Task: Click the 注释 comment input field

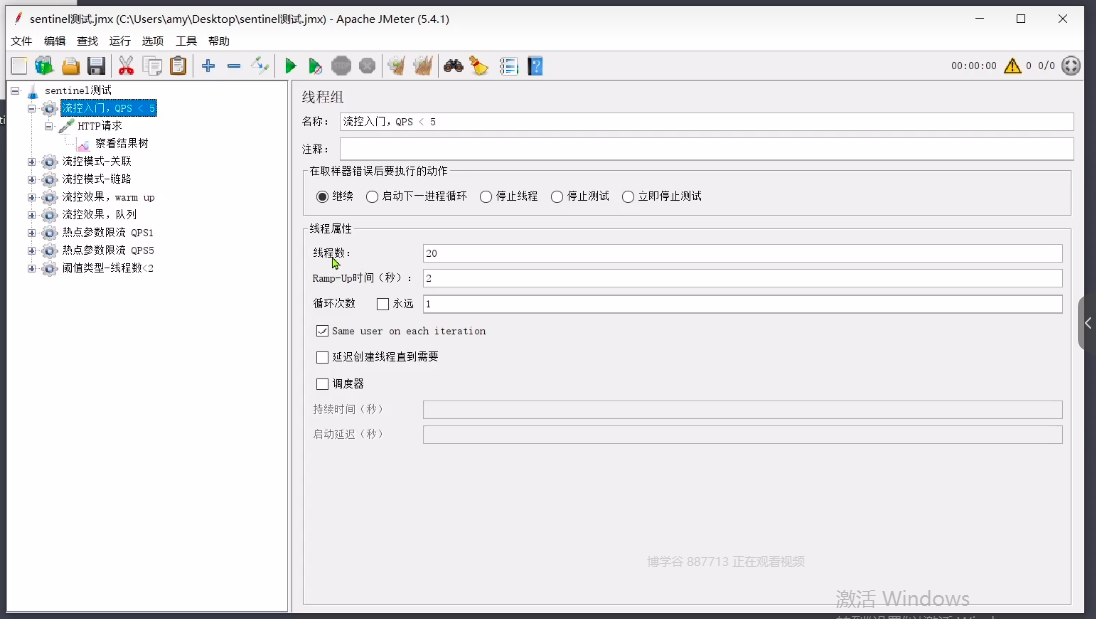Action: click(x=707, y=149)
